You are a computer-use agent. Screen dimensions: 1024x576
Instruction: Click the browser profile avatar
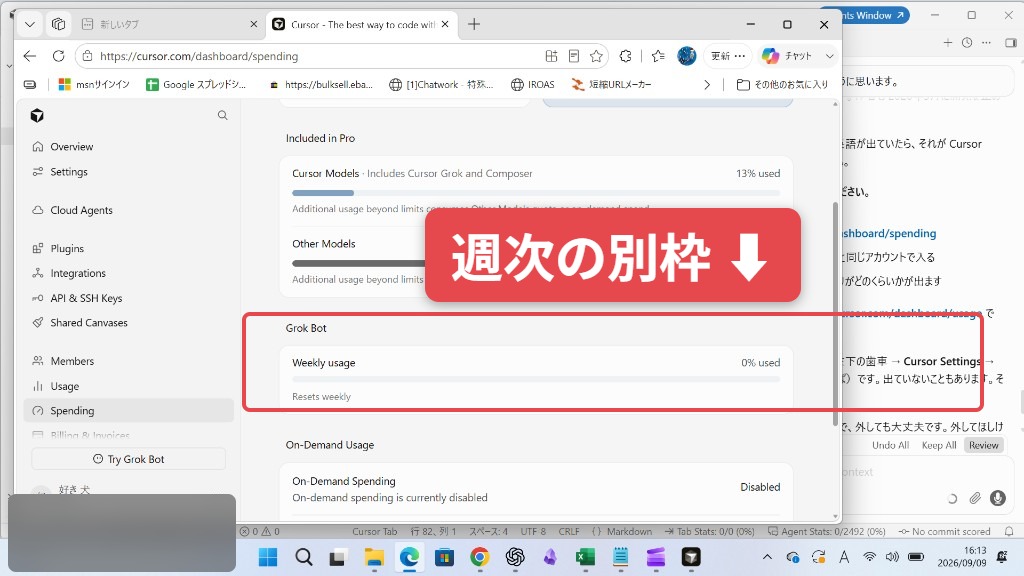coord(686,56)
